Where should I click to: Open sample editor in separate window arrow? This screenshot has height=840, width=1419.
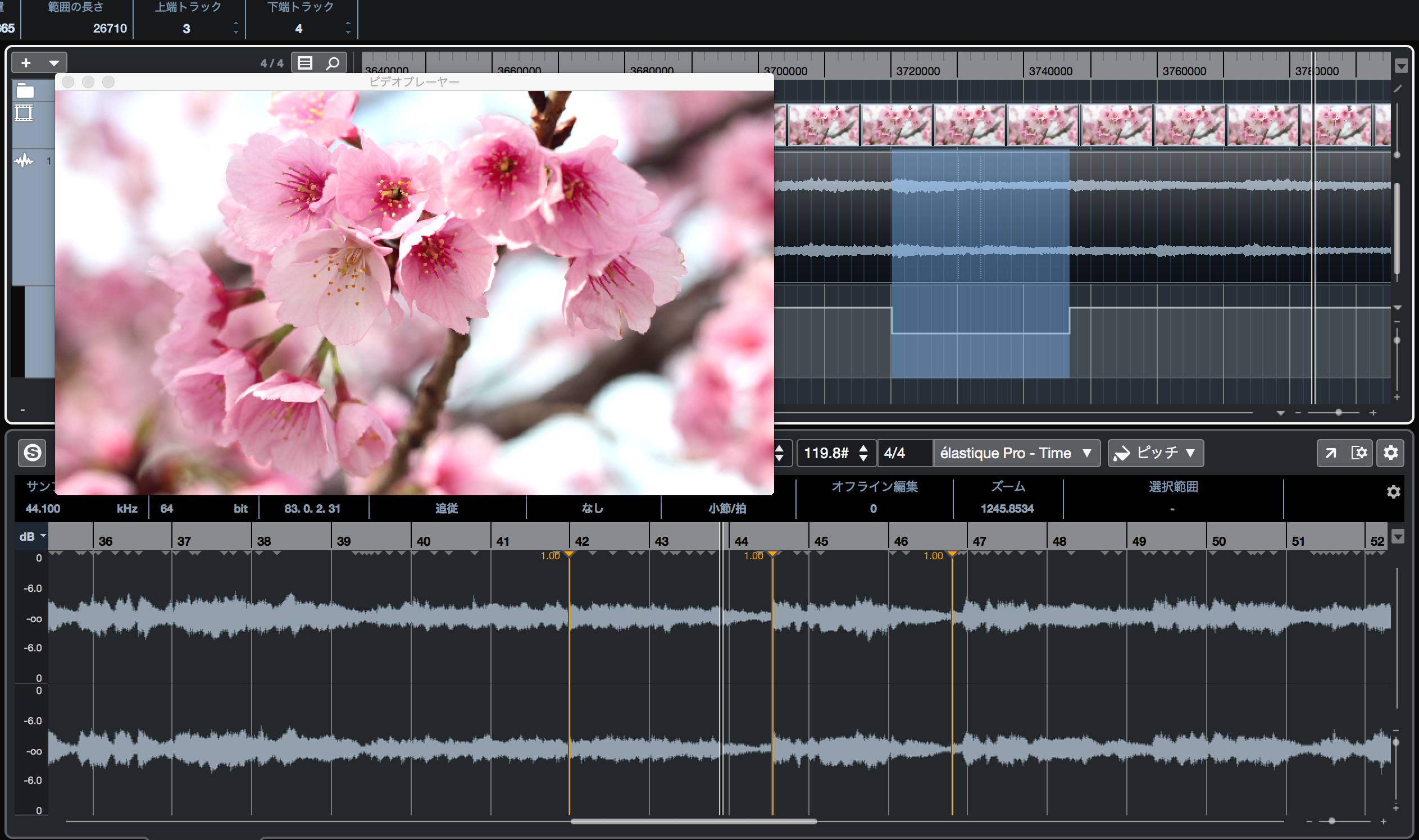[x=1330, y=453]
